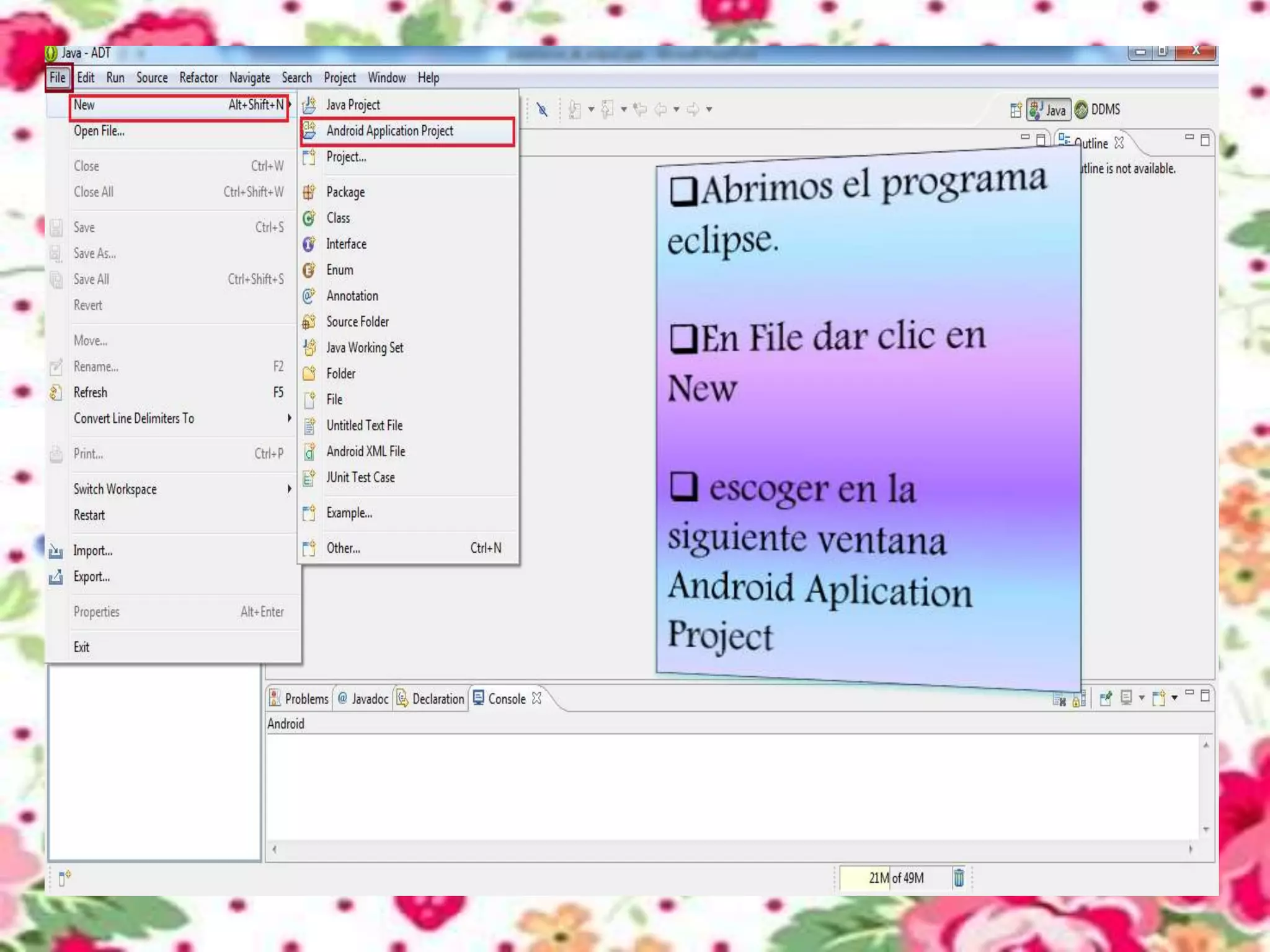The width and height of the screenshot is (1270, 952).
Task: Click the Open Perspective icon
Action: 1015,110
